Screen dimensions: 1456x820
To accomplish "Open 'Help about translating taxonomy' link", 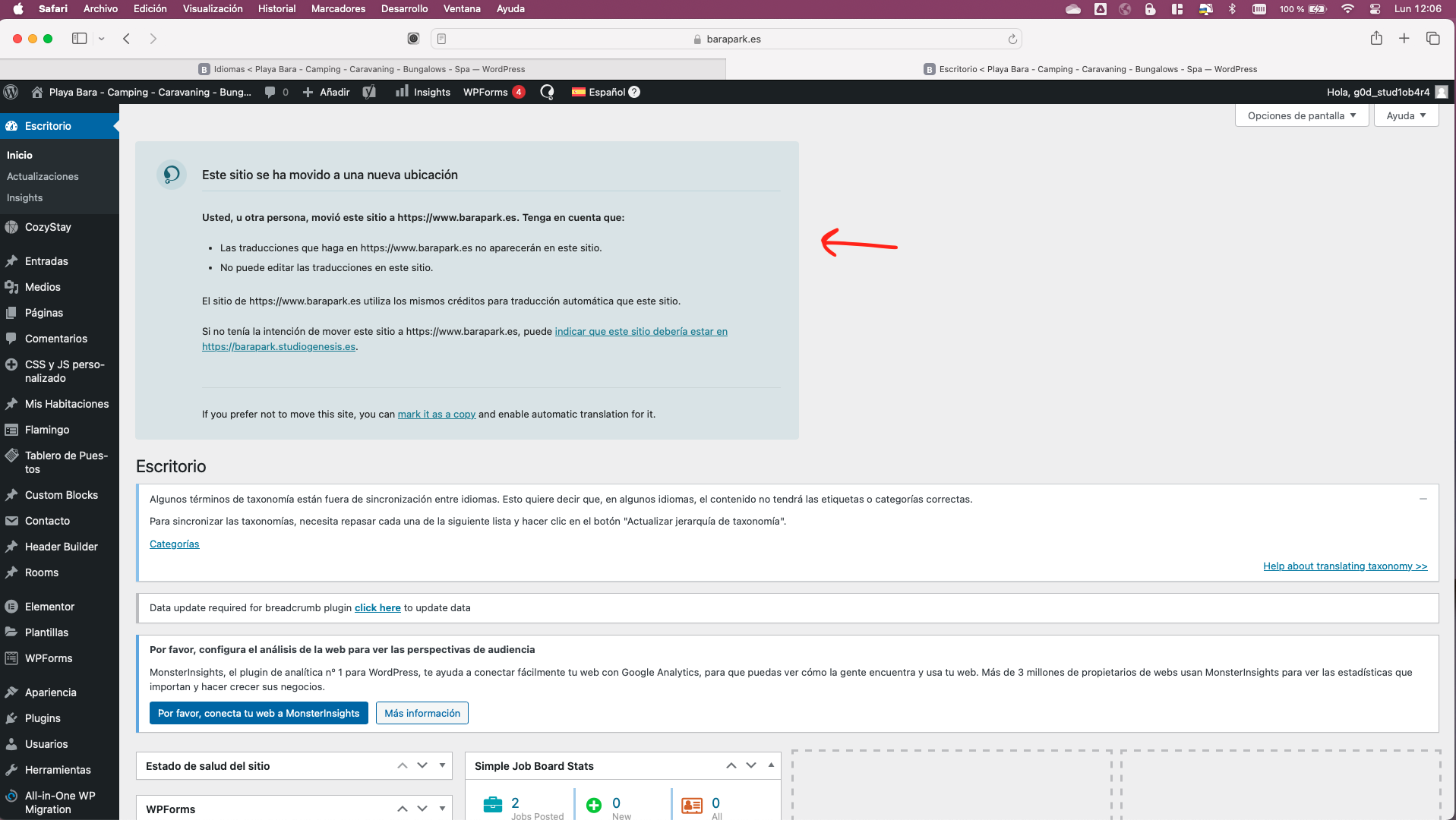I will (x=1345, y=566).
